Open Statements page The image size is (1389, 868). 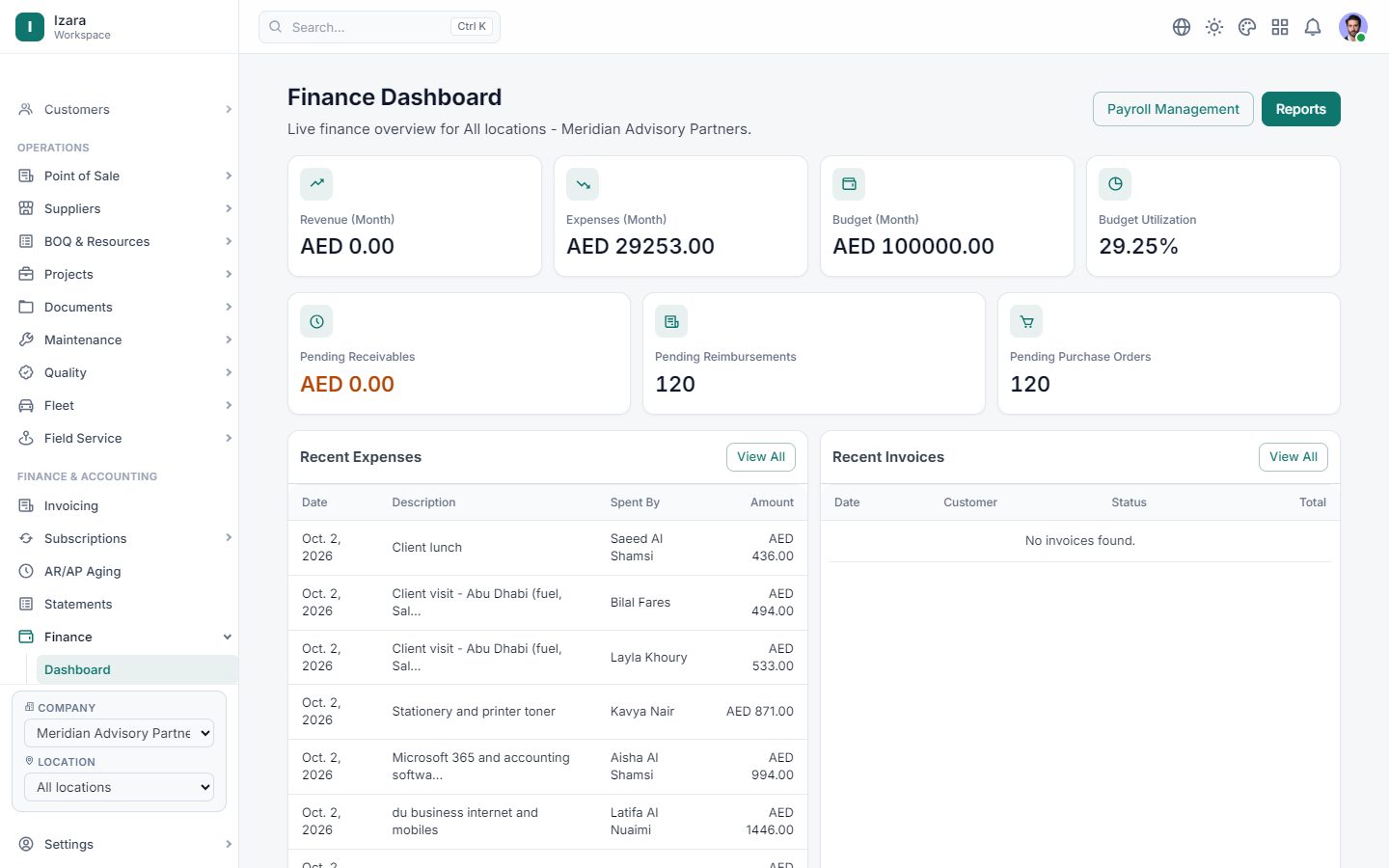tap(120, 604)
